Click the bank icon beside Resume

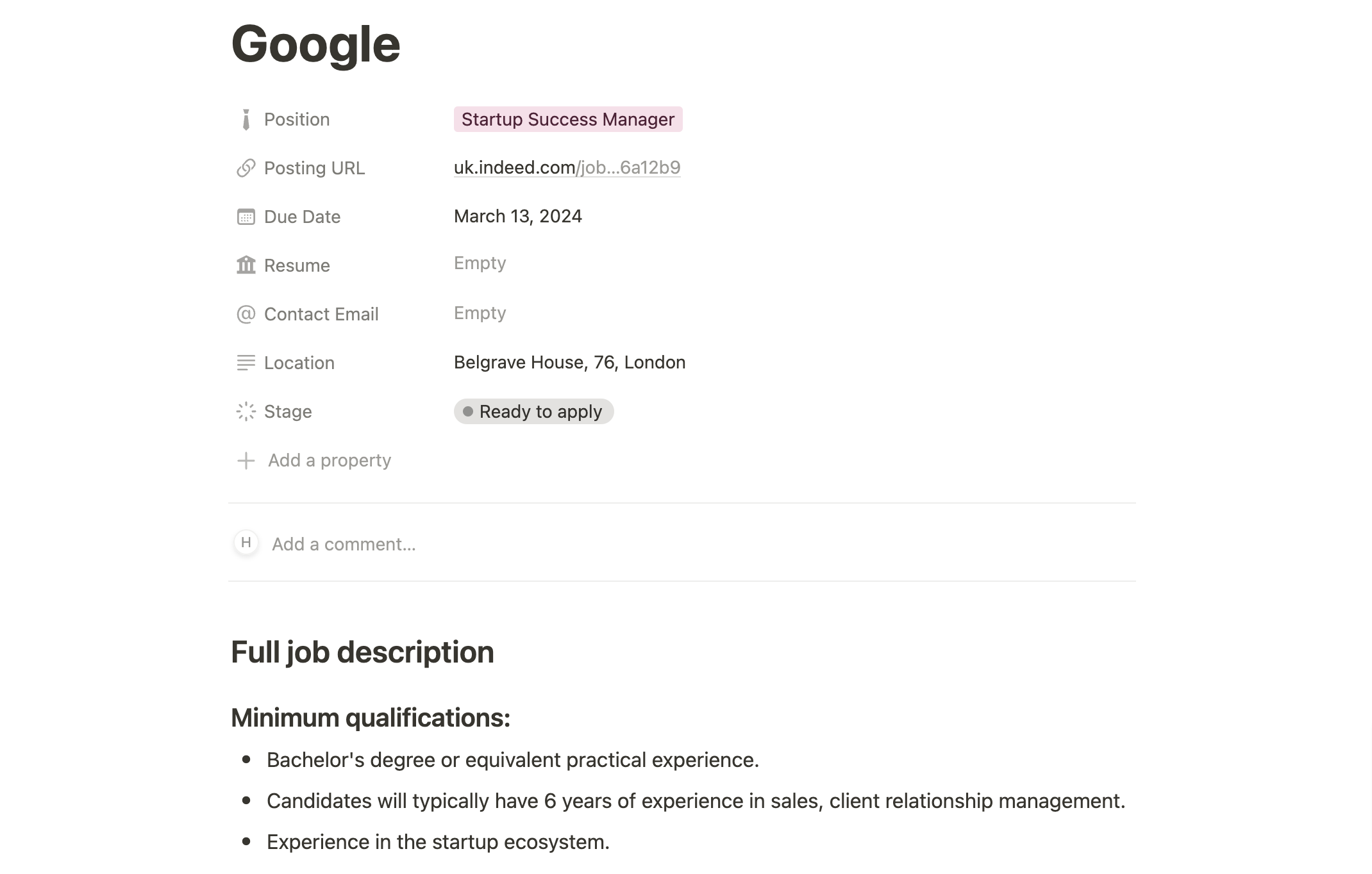(x=246, y=265)
